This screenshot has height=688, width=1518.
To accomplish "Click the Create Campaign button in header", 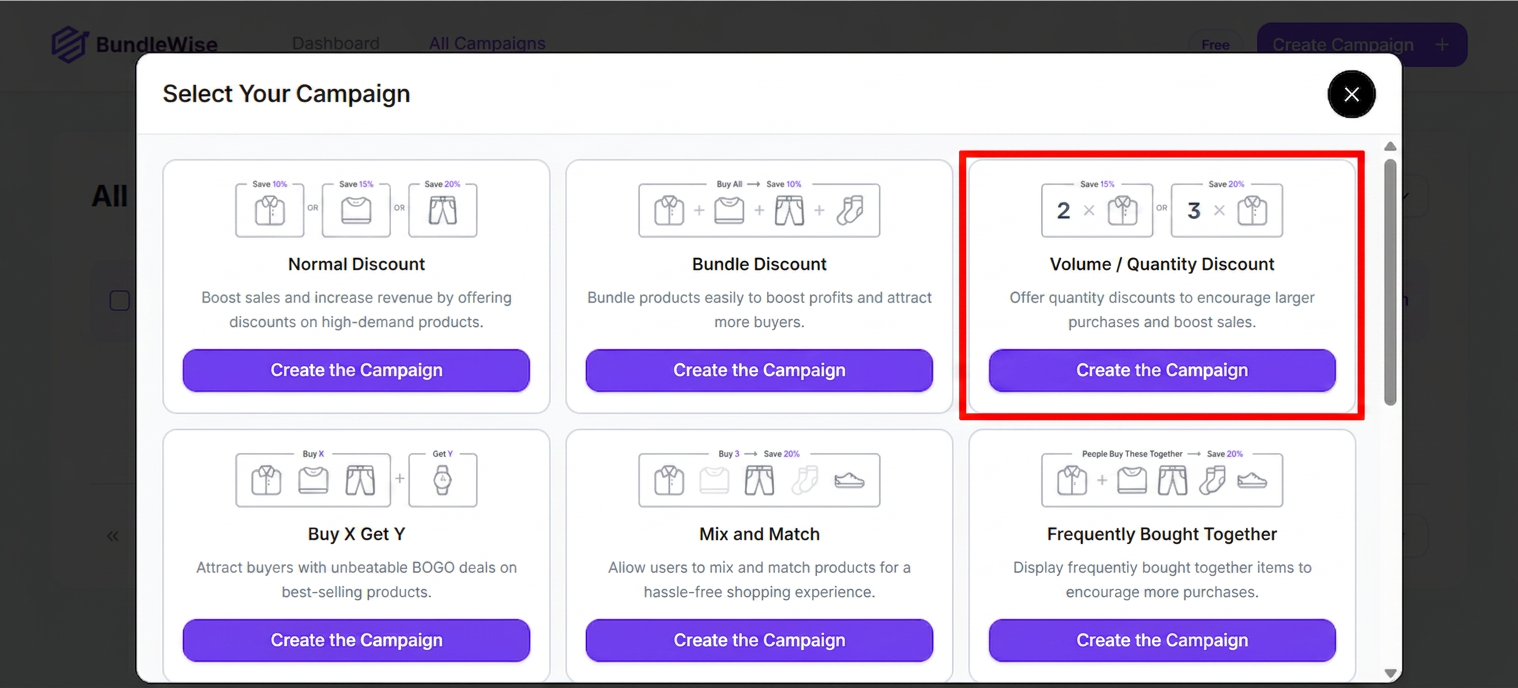I will pyautogui.click(x=1361, y=45).
